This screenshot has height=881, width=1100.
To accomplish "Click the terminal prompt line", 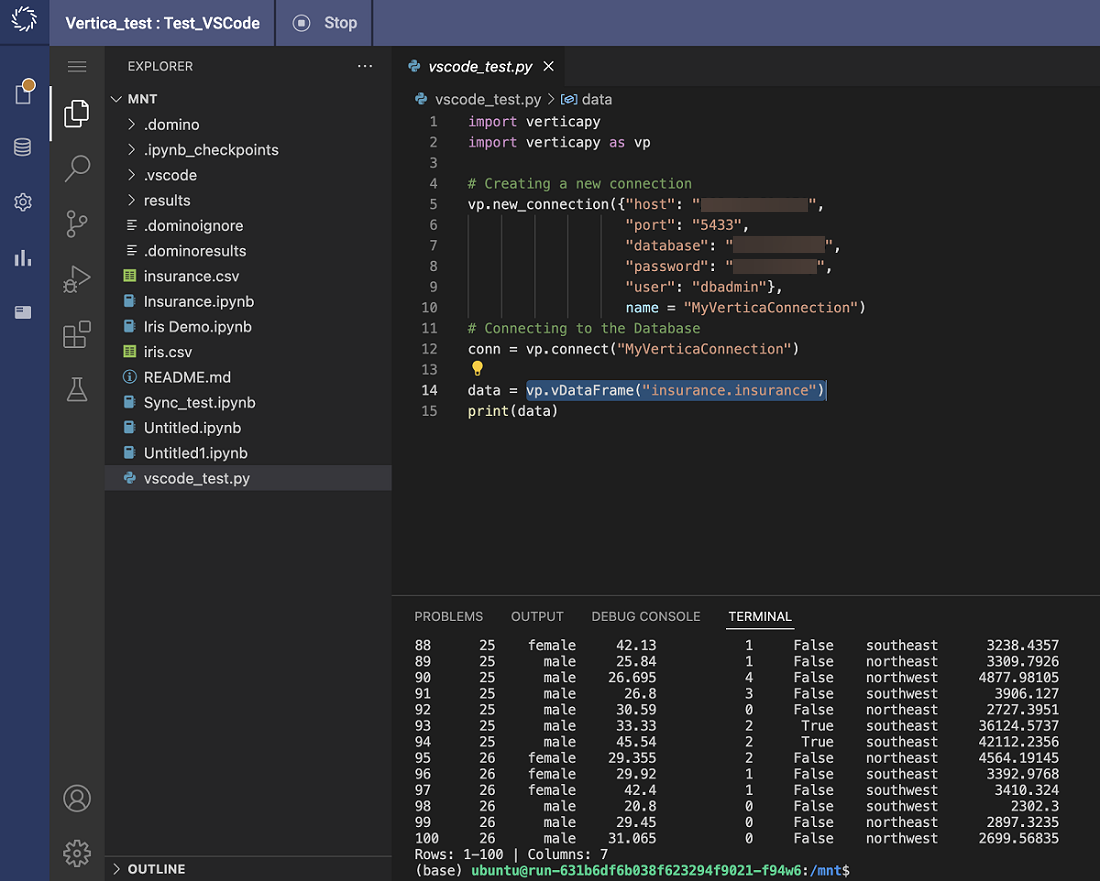I will (632, 870).
